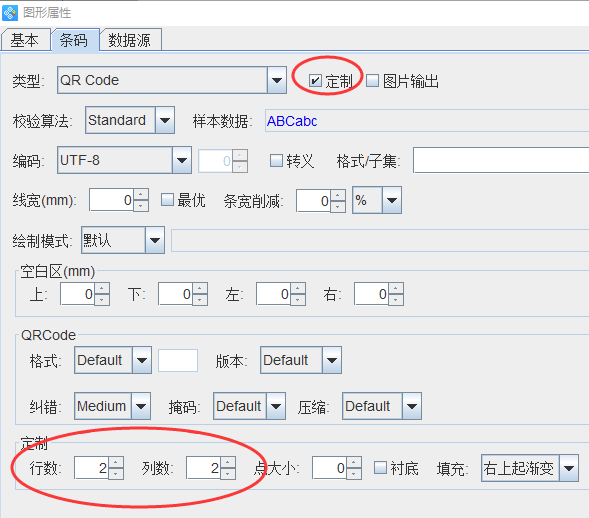Image resolution: width=589 pixels, height=518 pixels.
Task: Enable the 图片输出 checkbox
Action: click(372, 80)
